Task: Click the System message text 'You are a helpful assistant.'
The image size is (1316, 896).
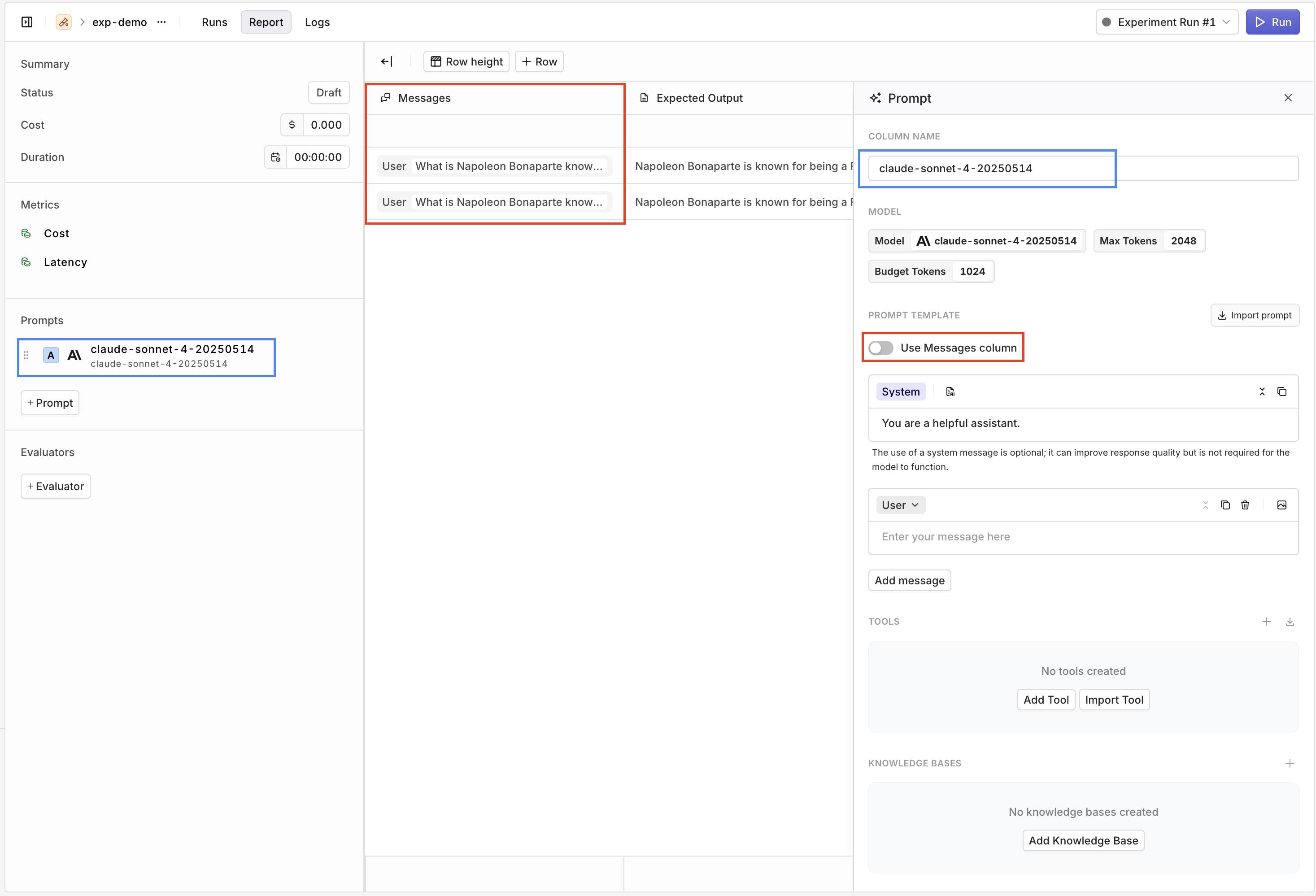Action: pos(950,423)
